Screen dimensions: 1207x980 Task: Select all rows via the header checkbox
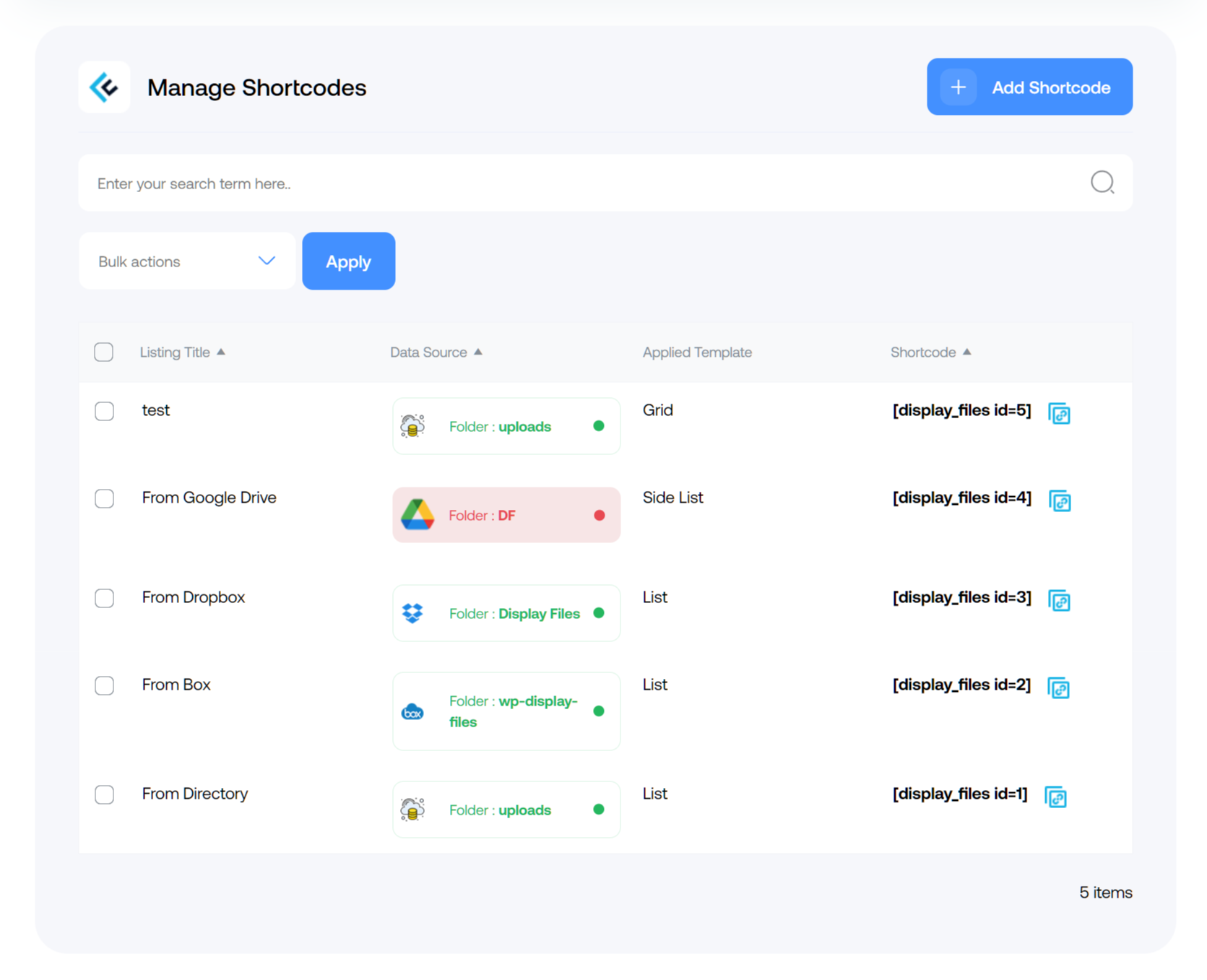tap(103, 352)
